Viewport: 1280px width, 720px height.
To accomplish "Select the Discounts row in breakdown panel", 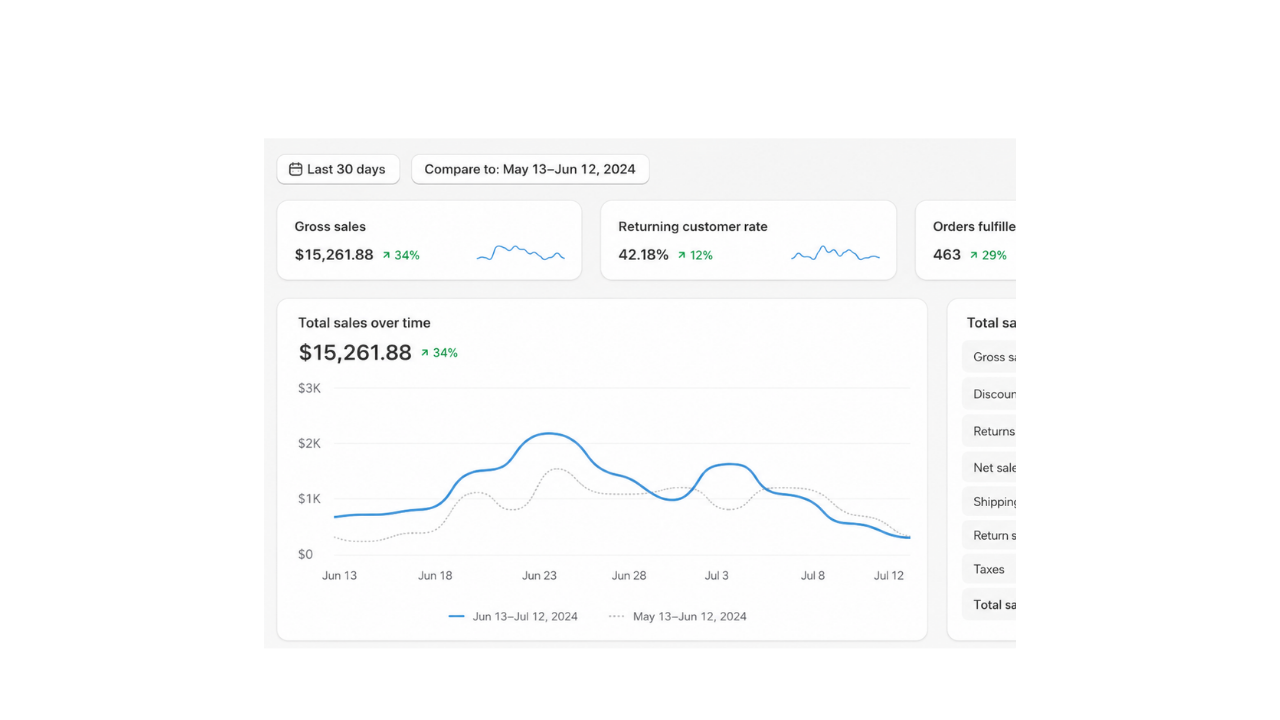I will pyautogui.click(x=989, y=394).
